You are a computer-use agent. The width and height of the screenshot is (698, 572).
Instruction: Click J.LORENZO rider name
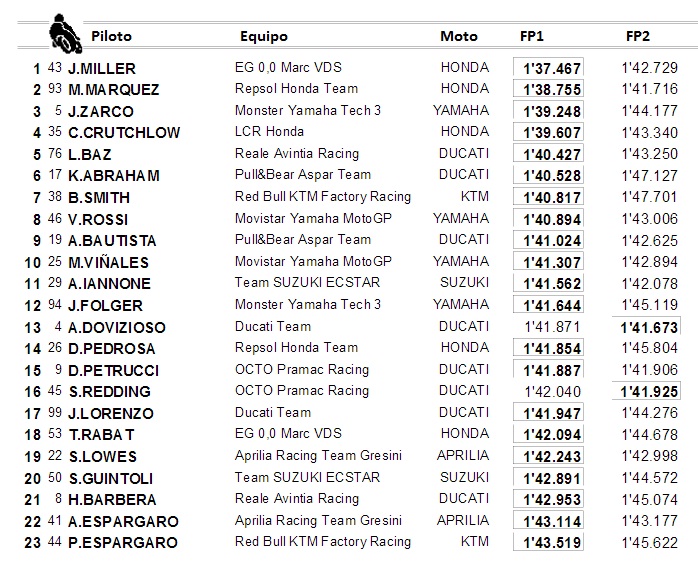[x=111, y=414]
